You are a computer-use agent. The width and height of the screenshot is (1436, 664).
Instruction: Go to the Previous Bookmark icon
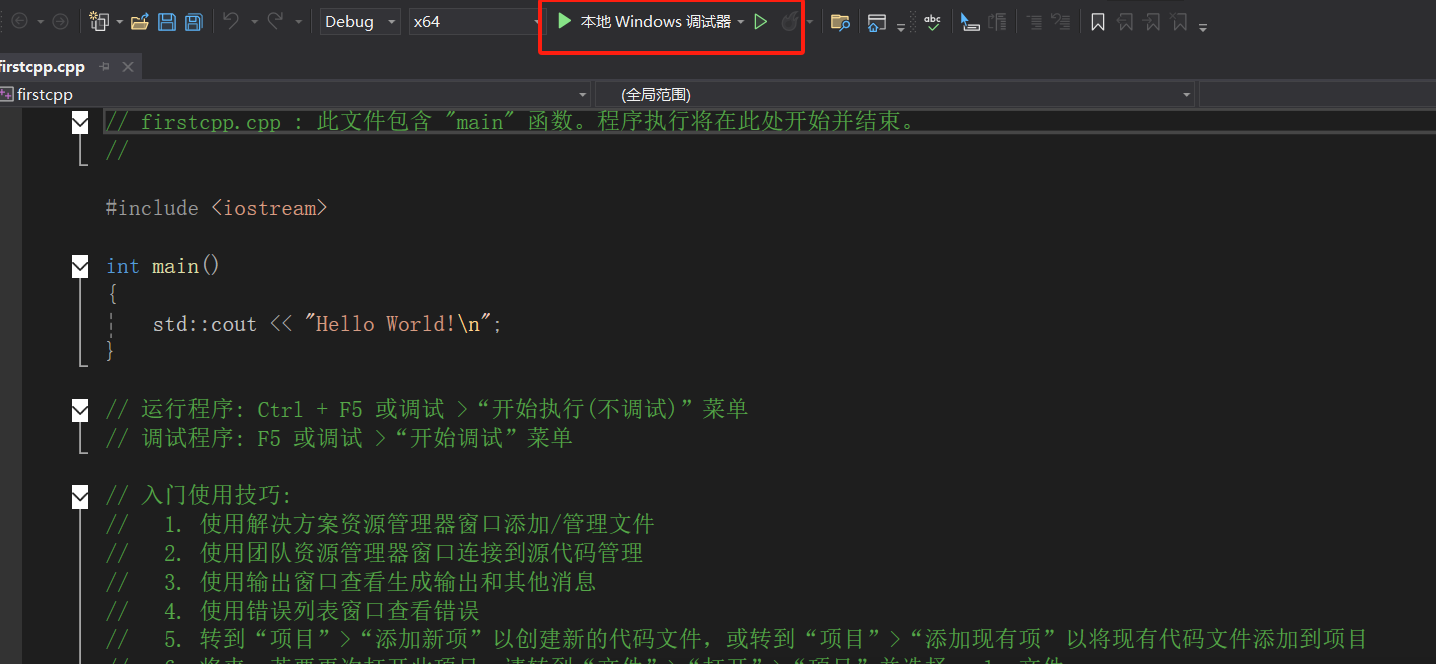(1125, 22)
